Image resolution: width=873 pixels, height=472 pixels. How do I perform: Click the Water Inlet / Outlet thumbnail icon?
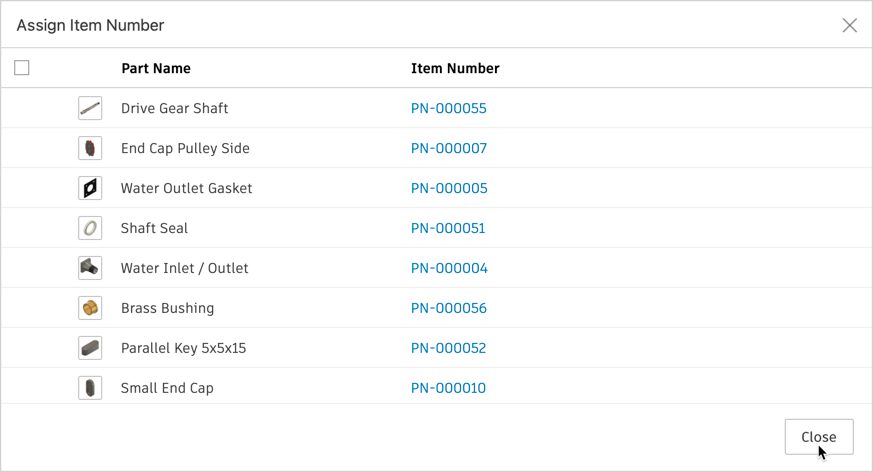pos(90,268)
